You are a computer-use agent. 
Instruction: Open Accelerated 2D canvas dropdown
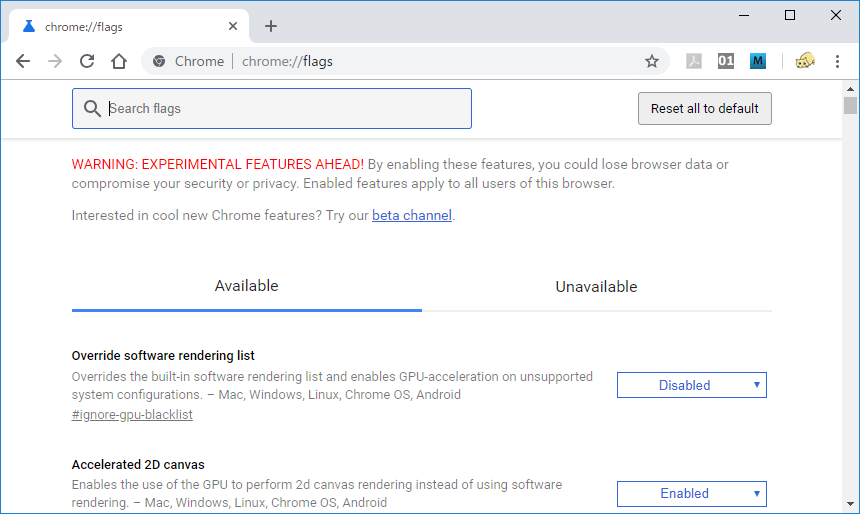[x=691, y=493]
